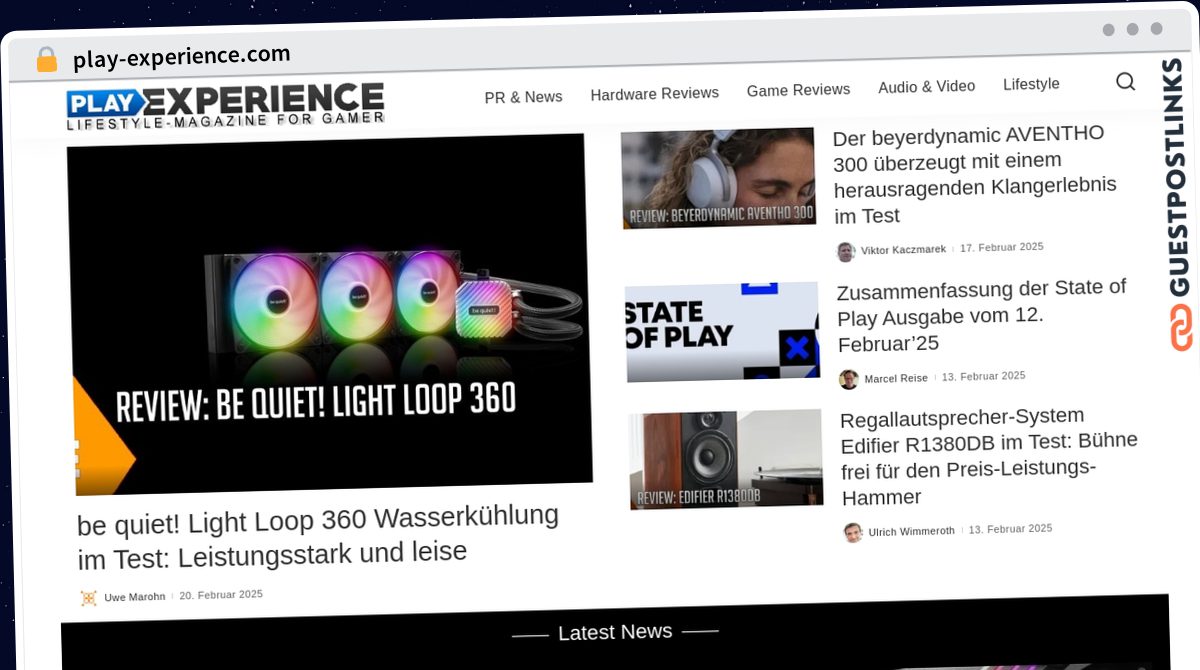Viewport: 1200px width, 670px height.
Task: Click the date 17. Februar 2025
Action: [1002, 247]
